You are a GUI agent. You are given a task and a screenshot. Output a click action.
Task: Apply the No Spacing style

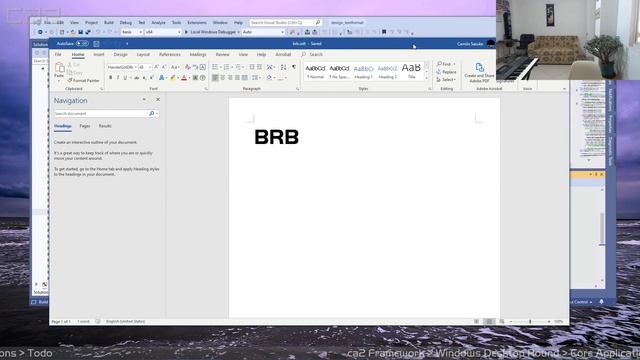[x=339, y=71]
